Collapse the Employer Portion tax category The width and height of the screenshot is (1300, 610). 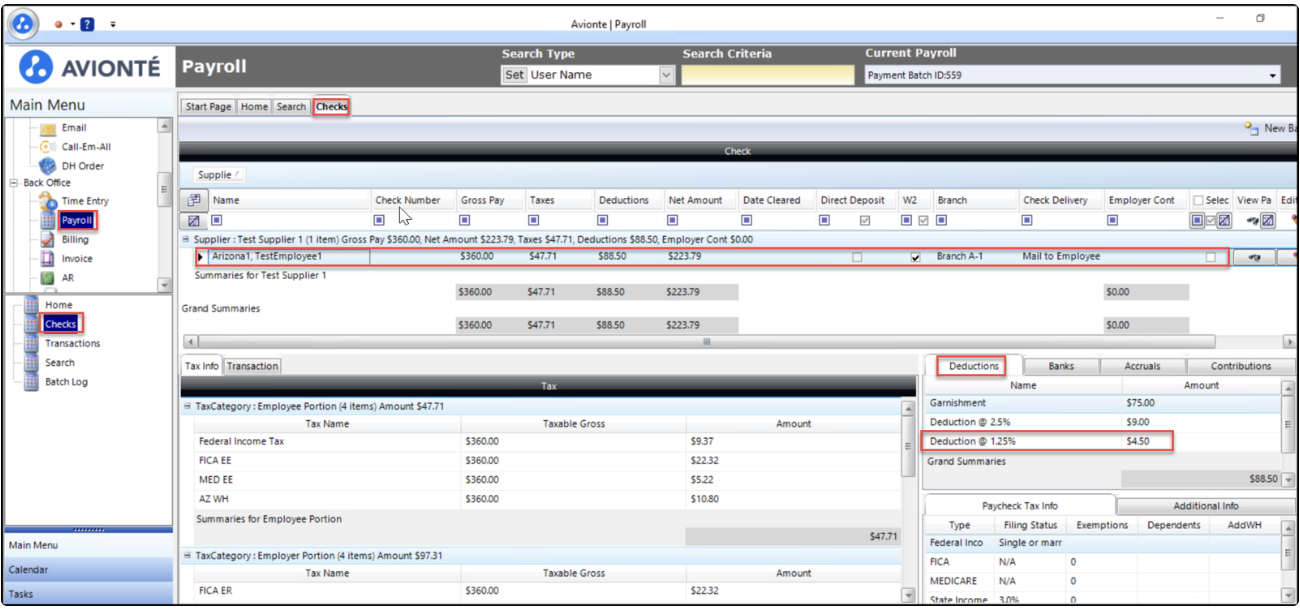pos(187,555)
